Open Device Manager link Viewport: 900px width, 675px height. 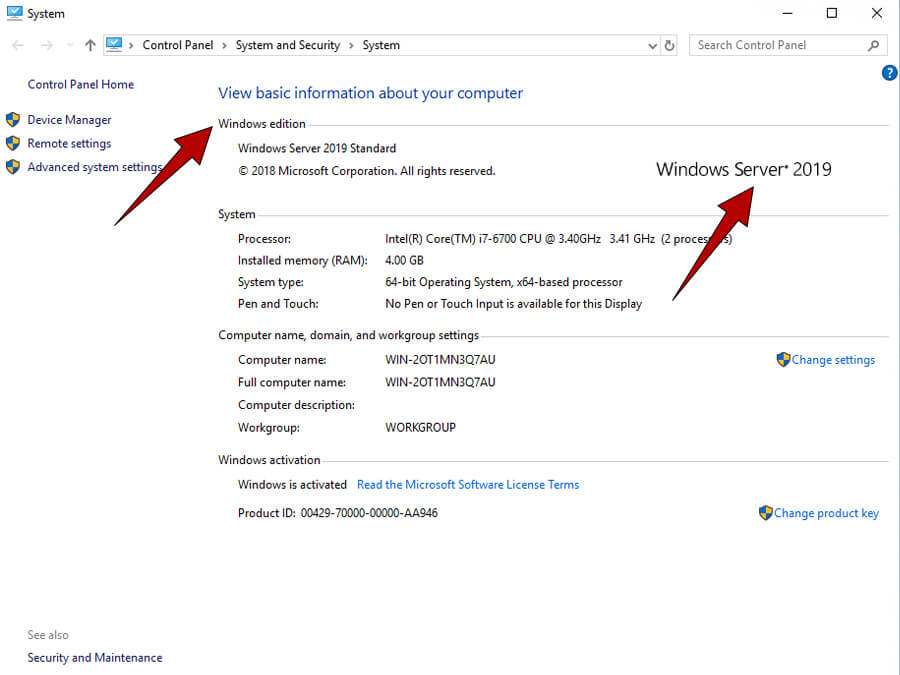tap(69, 120)
